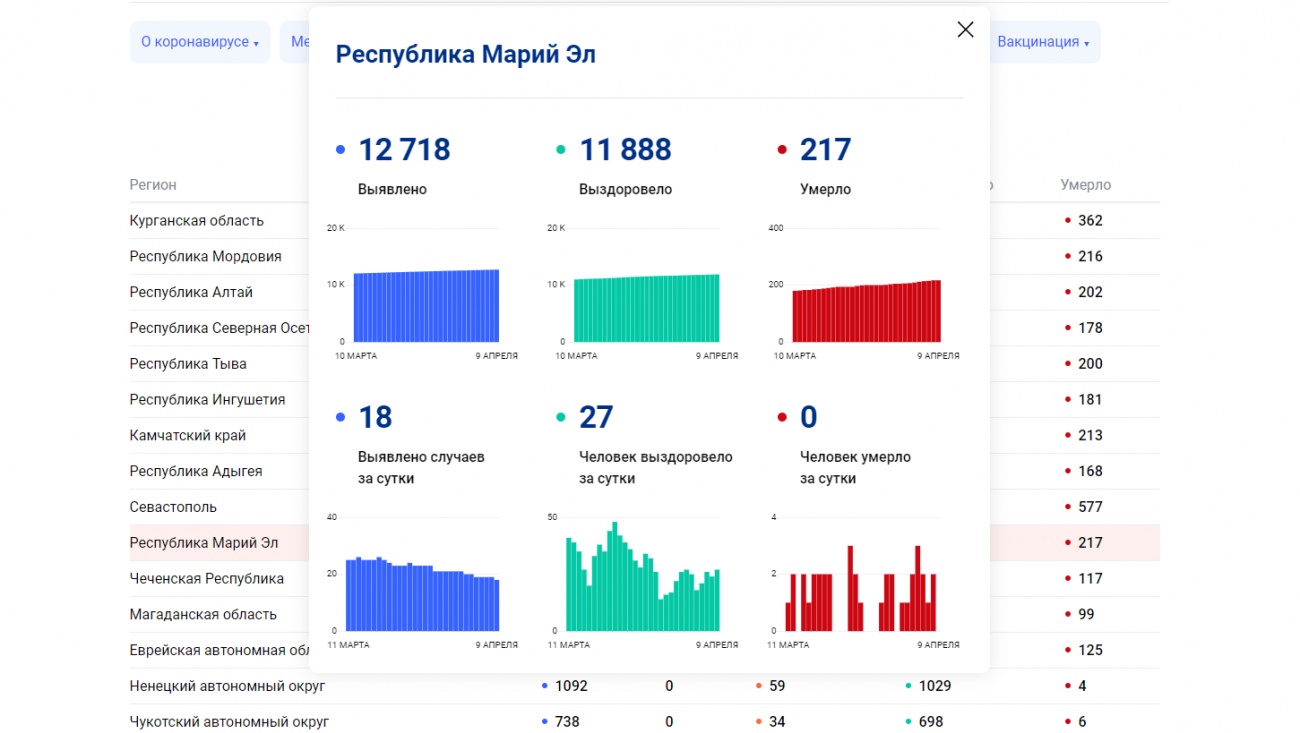This screenshot has height=733, width=1300.
Task: Expand the Вакцинация dropdown menu
Action: pos(1043,42)
